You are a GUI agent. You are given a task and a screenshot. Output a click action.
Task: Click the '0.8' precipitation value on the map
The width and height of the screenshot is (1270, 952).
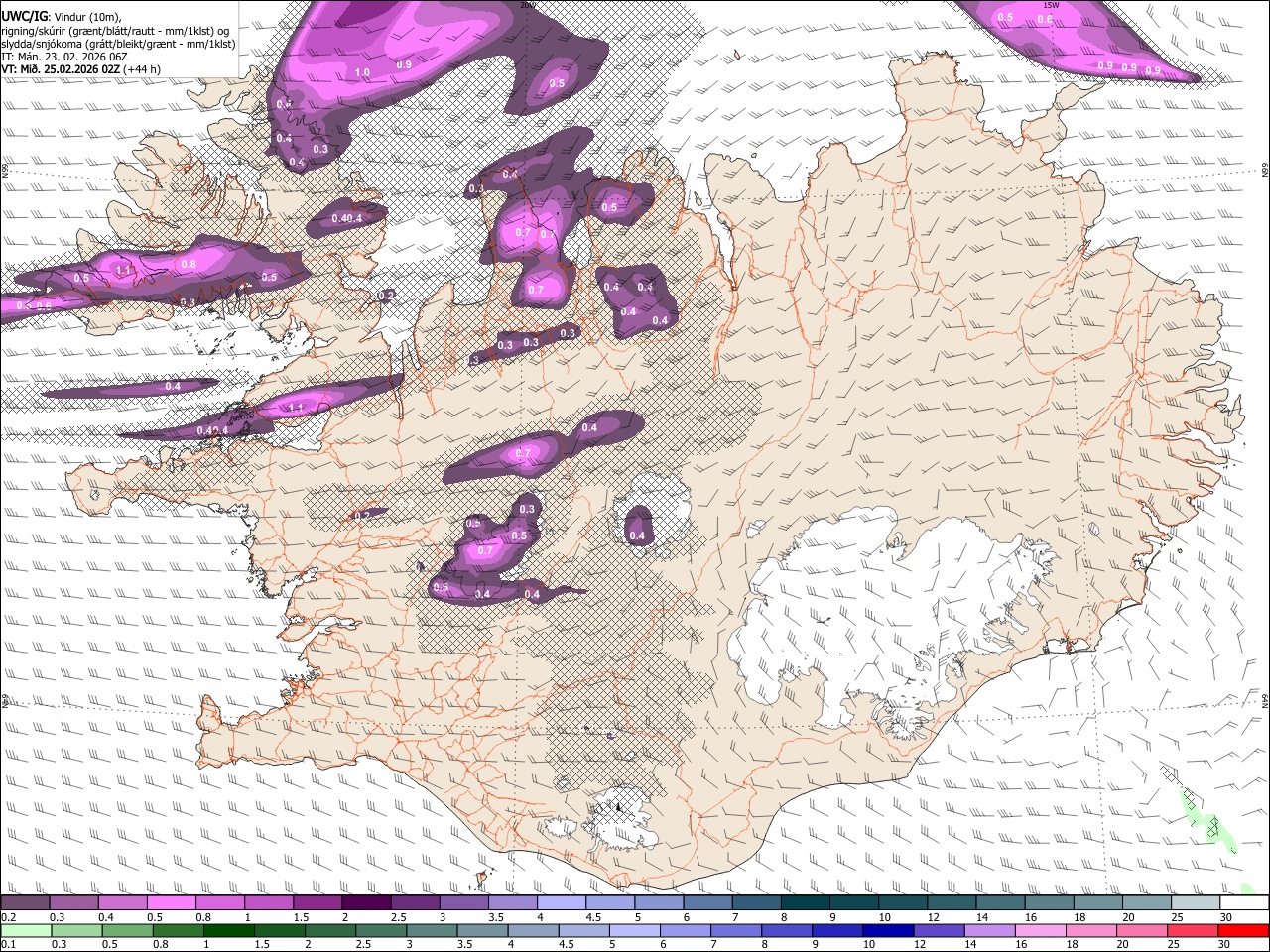(x=189, y=264)
